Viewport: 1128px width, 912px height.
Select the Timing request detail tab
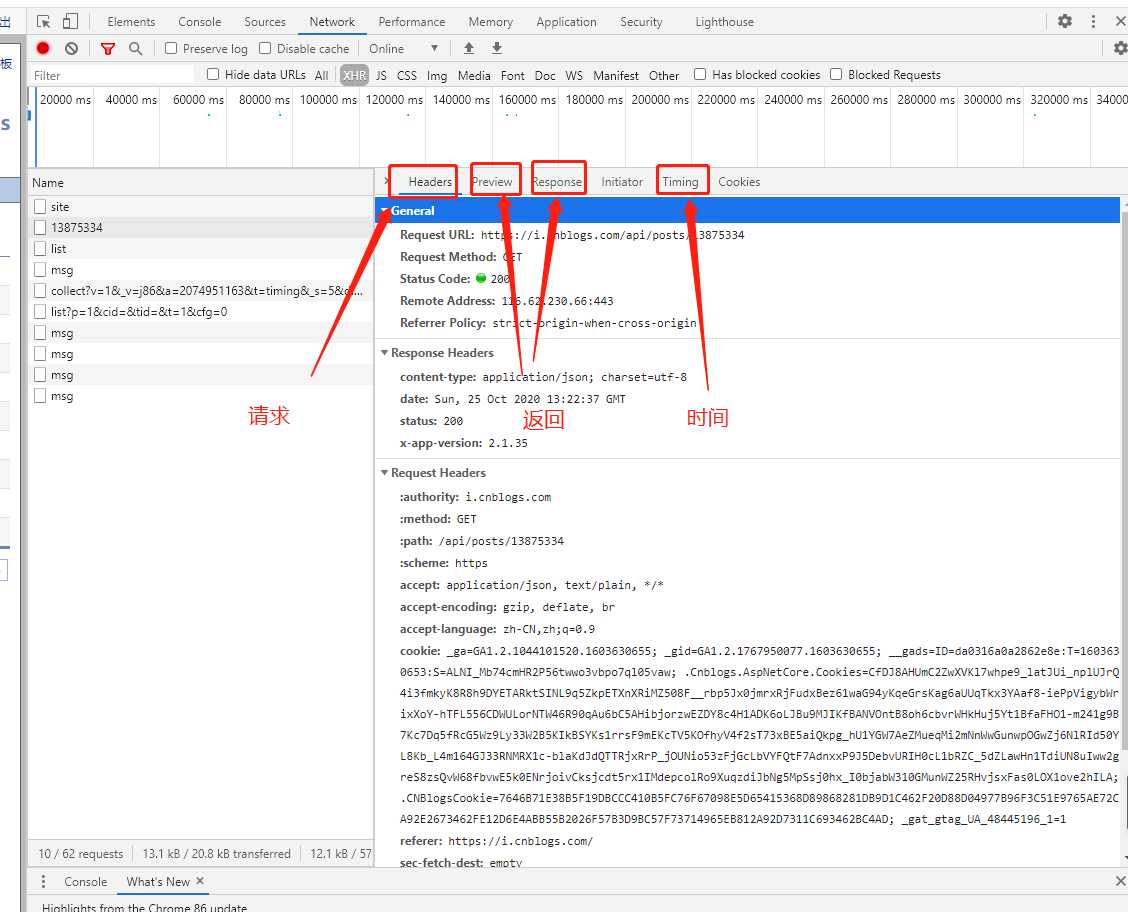[x=681, y=182]
